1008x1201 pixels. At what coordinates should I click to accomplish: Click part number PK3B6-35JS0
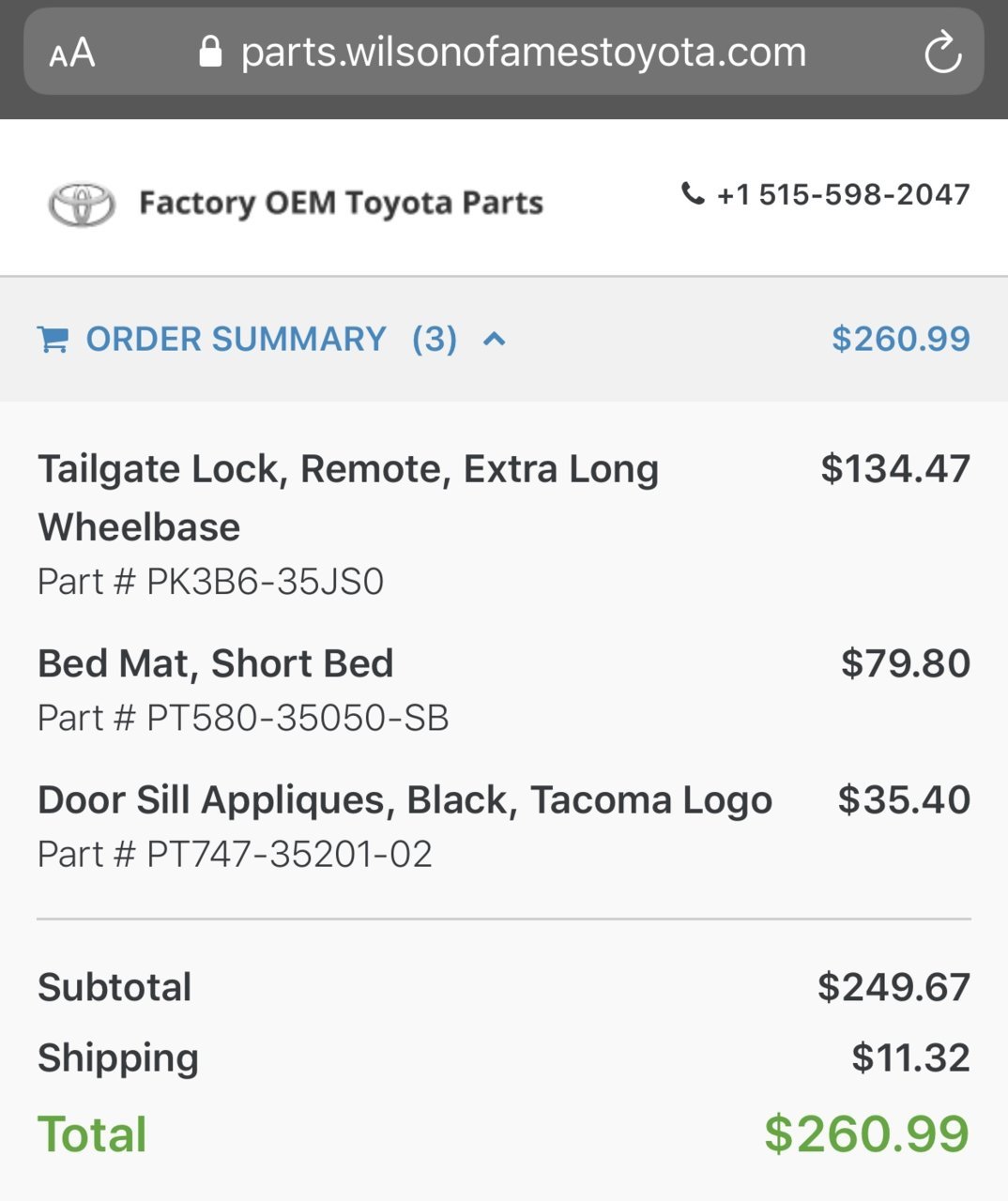tap(211, 582)
